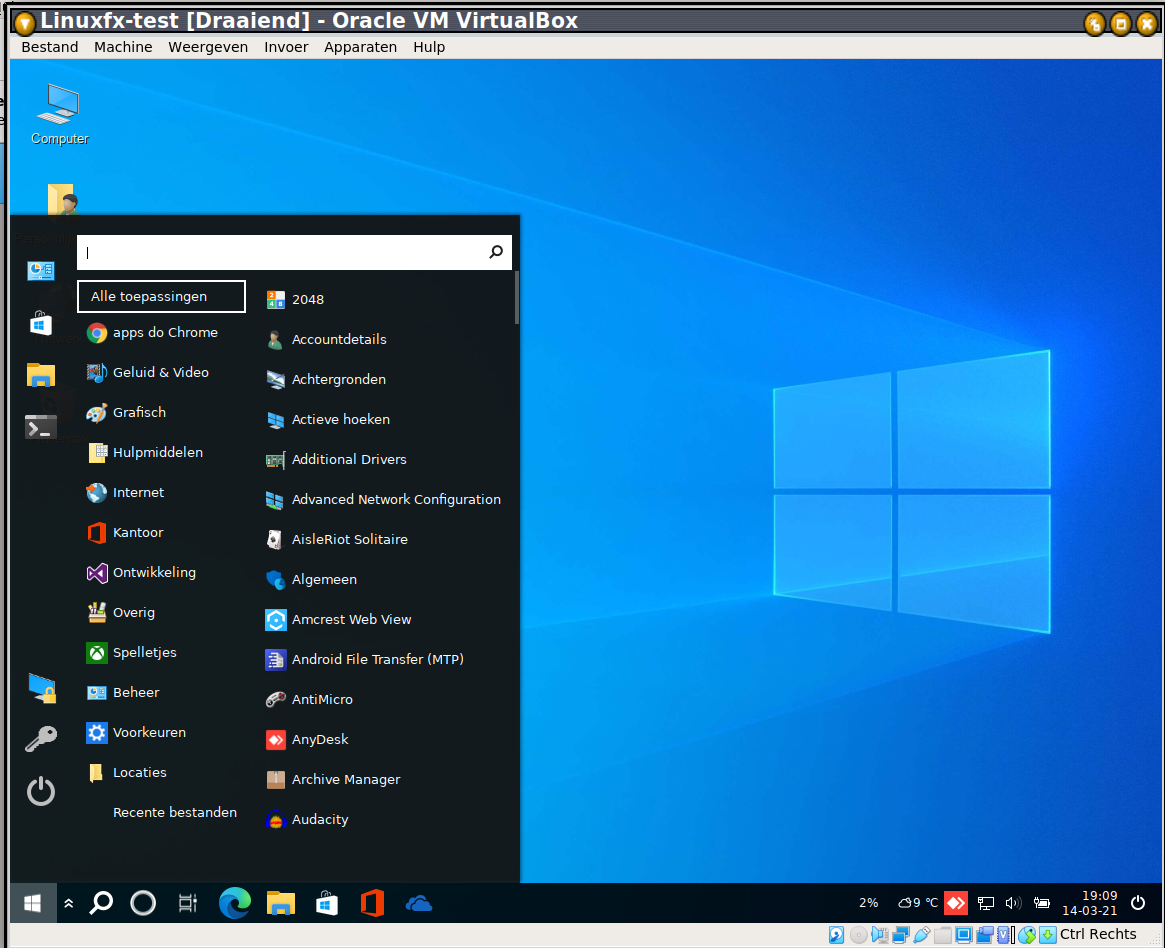The image size is (1165, 948).
Task: Open the network tray icon
Action: coord(986,903)
